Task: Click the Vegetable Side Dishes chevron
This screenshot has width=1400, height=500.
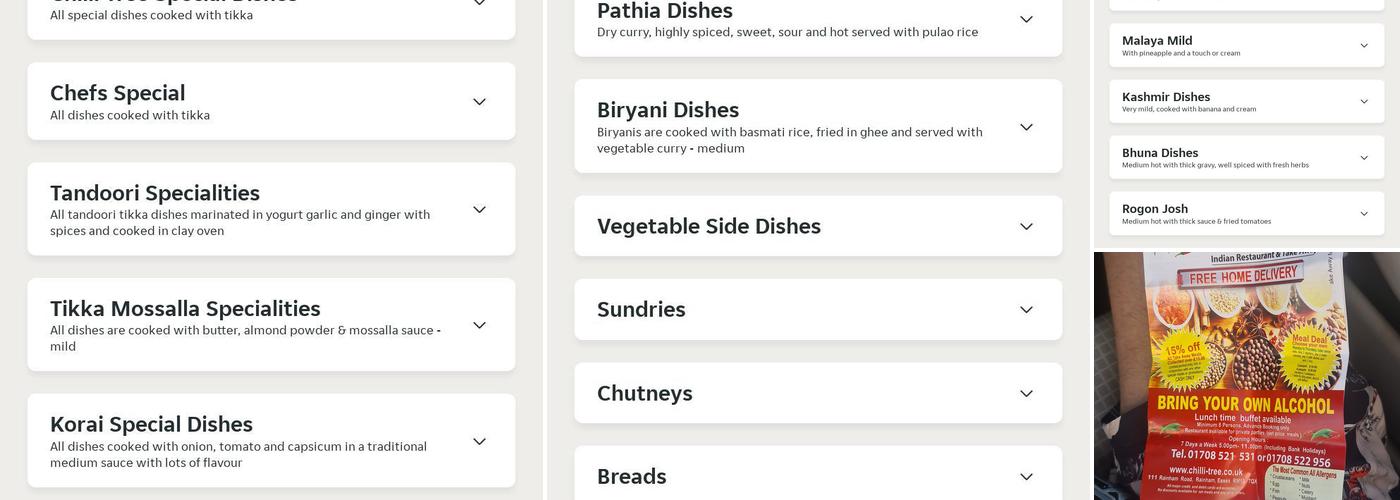Action: pyautogui.click(x=1026, y=227)
